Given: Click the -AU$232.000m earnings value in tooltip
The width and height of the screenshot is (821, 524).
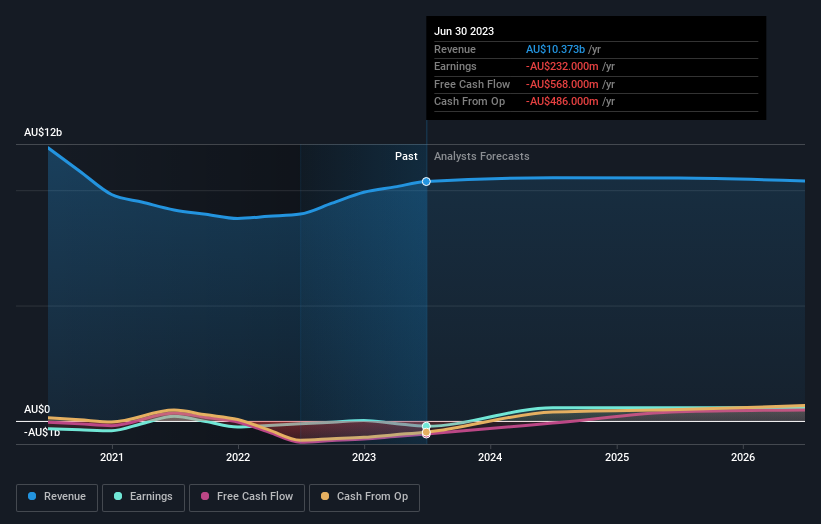Looking at the screenshot, I should point(562,66).
